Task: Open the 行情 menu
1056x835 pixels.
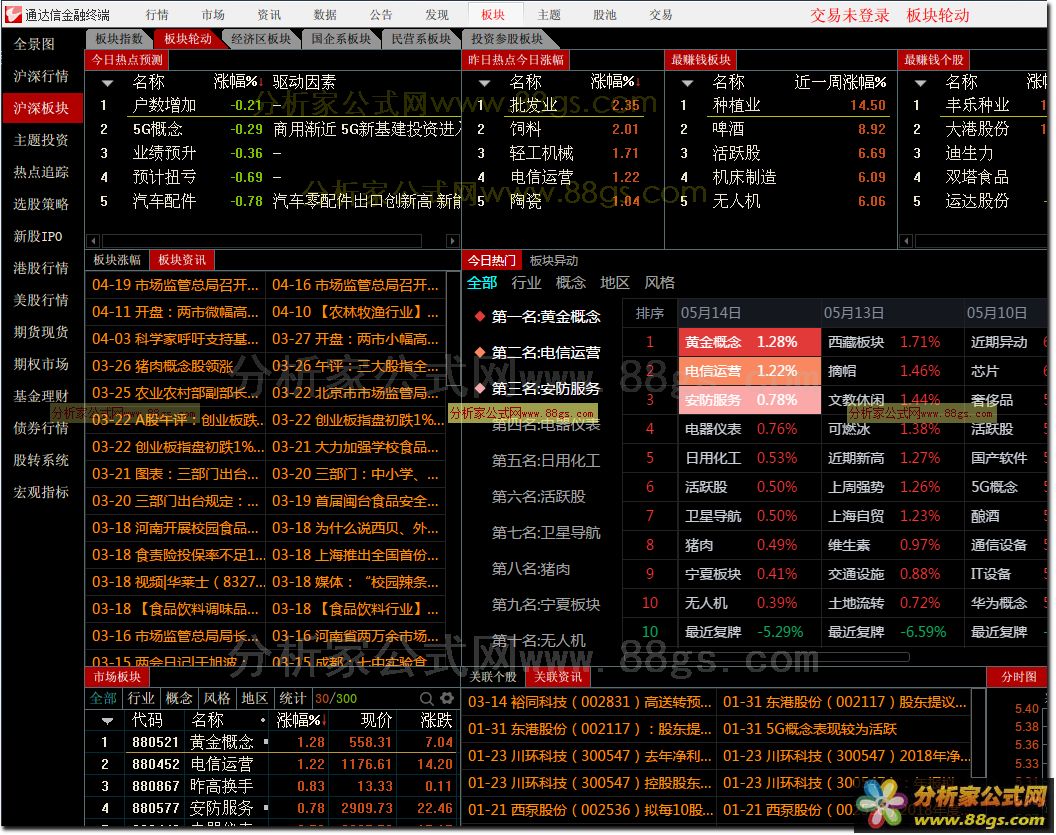Action: [x=157, y=14]
